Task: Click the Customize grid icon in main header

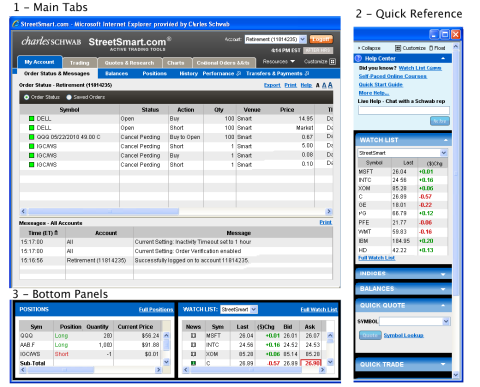Action: click(x=332, y=61)
